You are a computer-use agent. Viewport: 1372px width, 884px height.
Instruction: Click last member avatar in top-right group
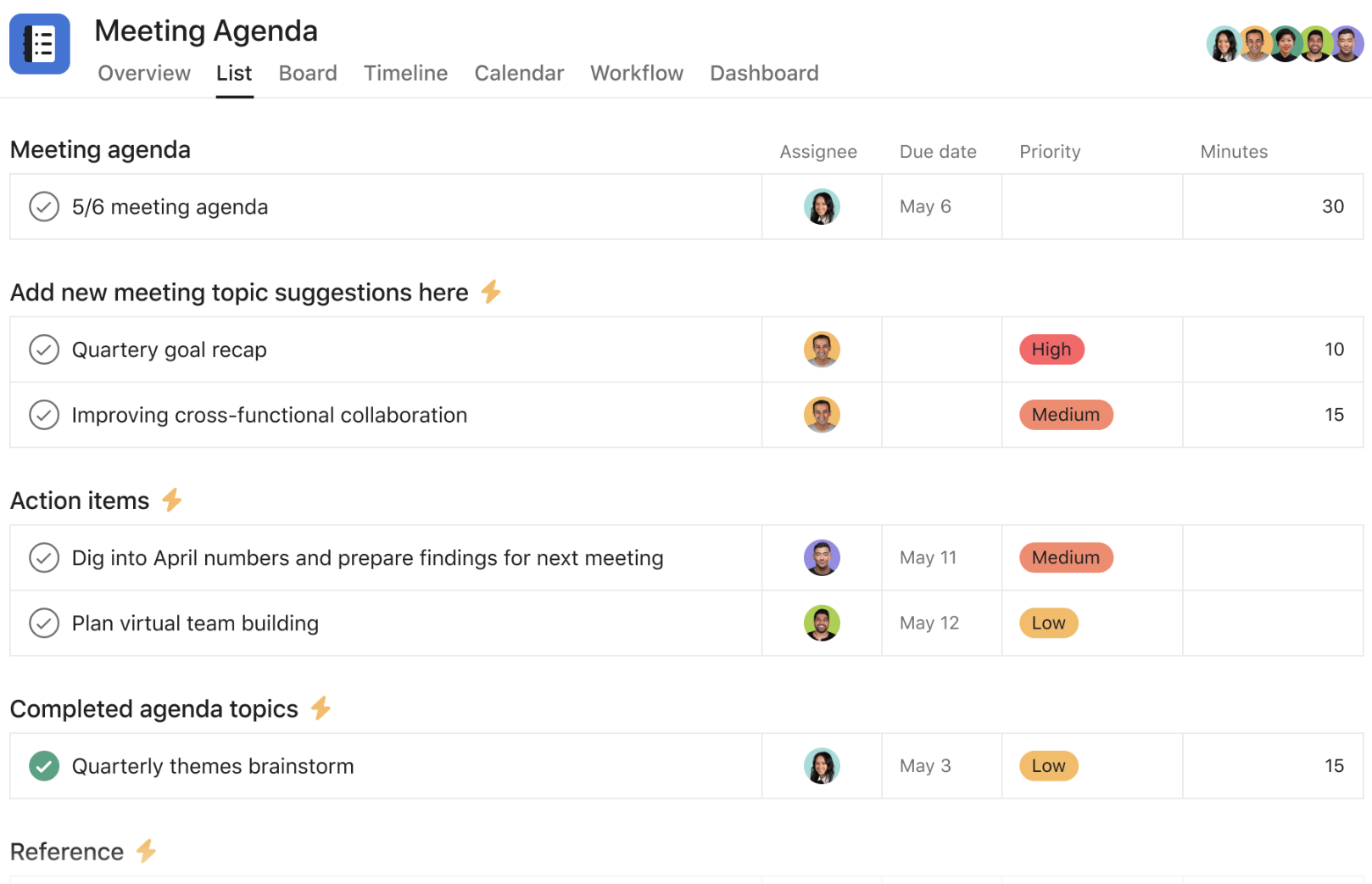[1347, 44]
